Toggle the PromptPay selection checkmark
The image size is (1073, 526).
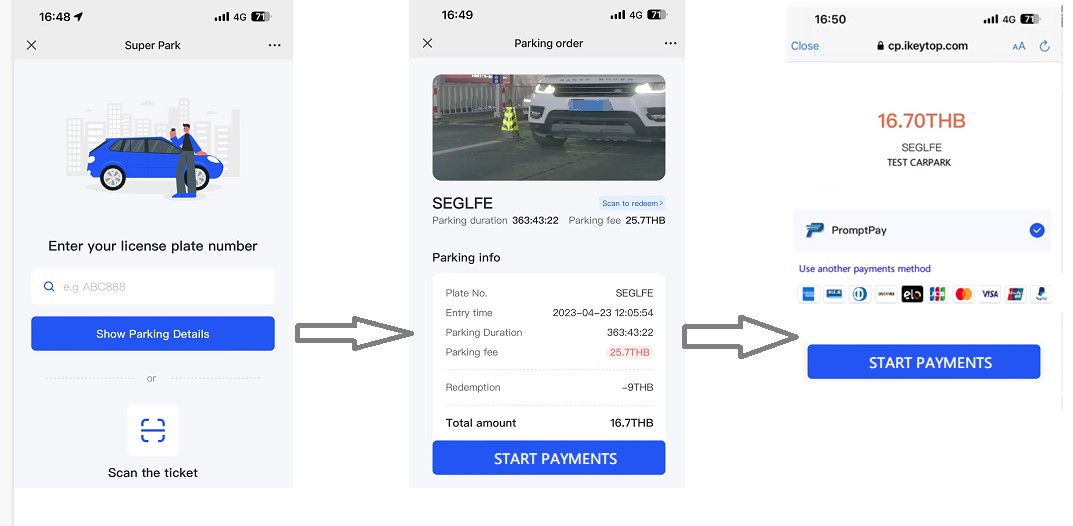(x=1037, y=231)
